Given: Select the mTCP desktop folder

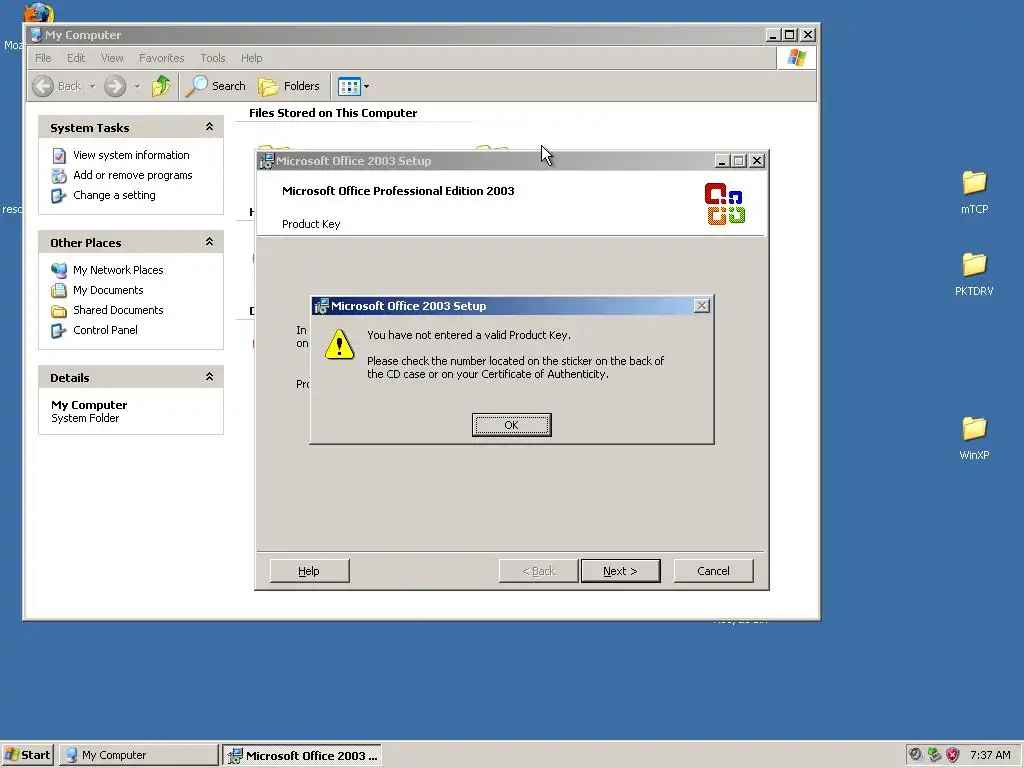Looking at the screenshot, I should [974, 192].
